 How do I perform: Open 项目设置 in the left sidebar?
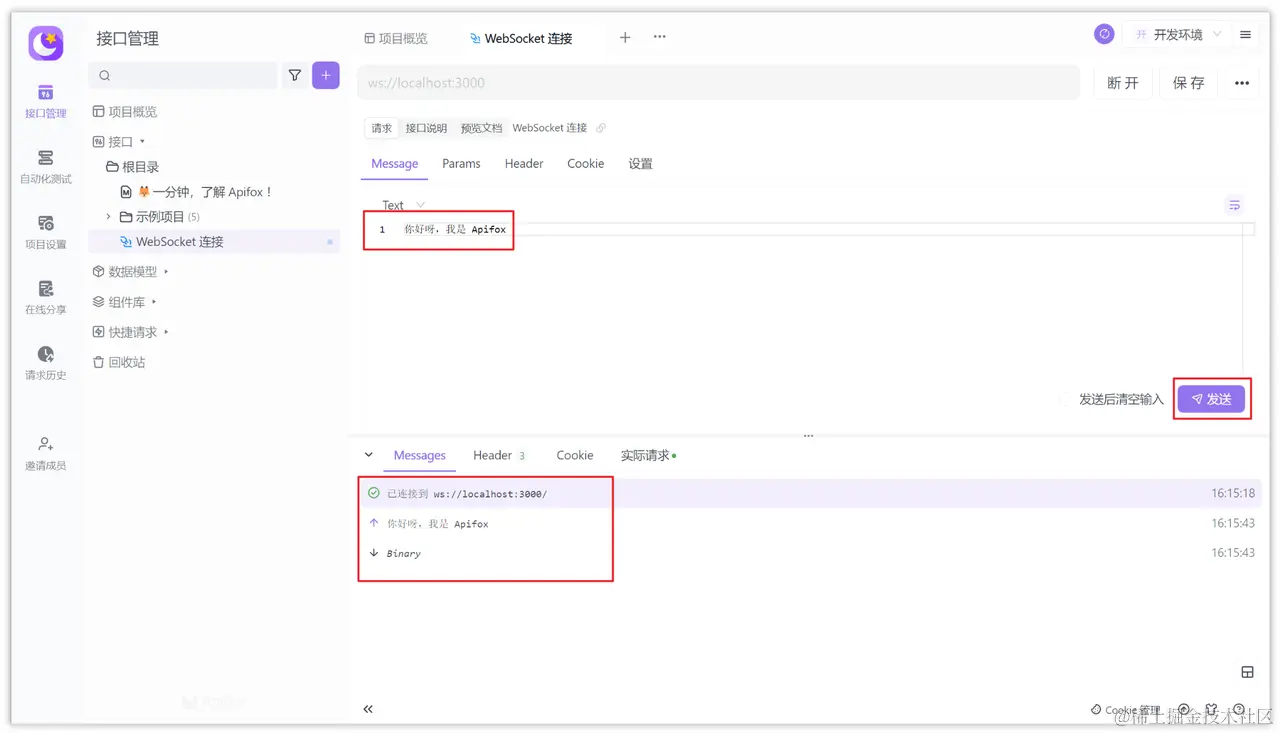[46, 232]
